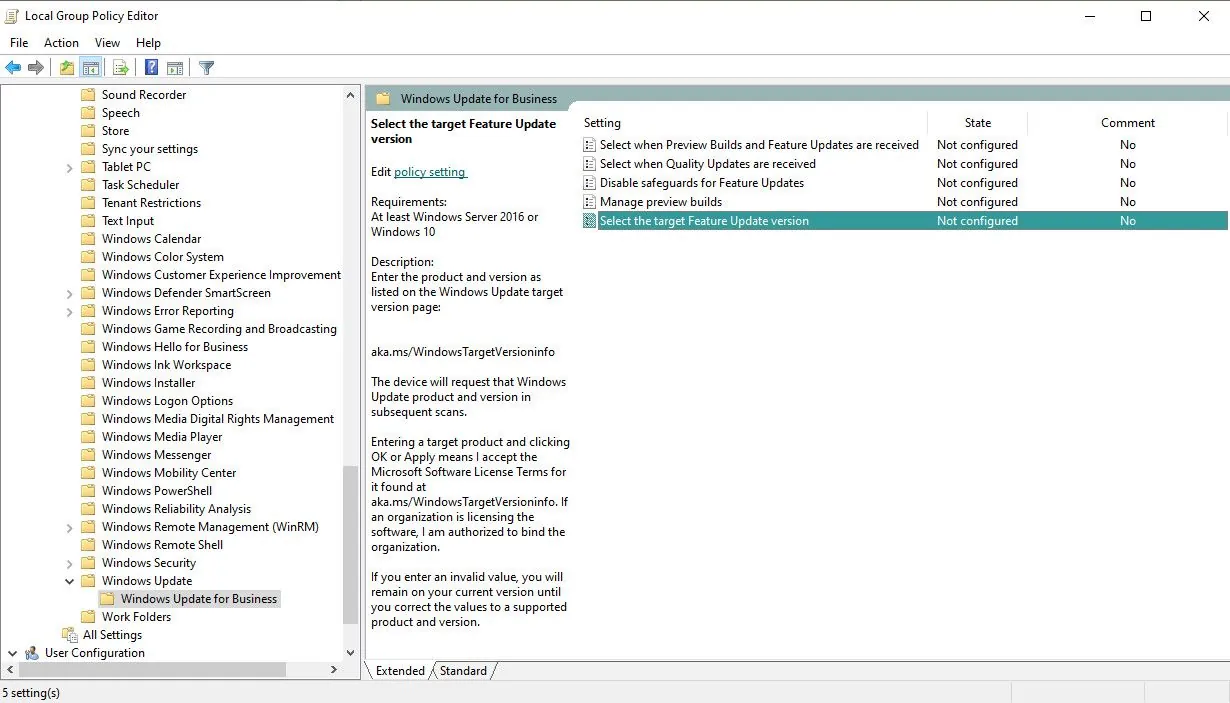
Task: Collapse the Windows Update tree node
Action: [69, 580]
